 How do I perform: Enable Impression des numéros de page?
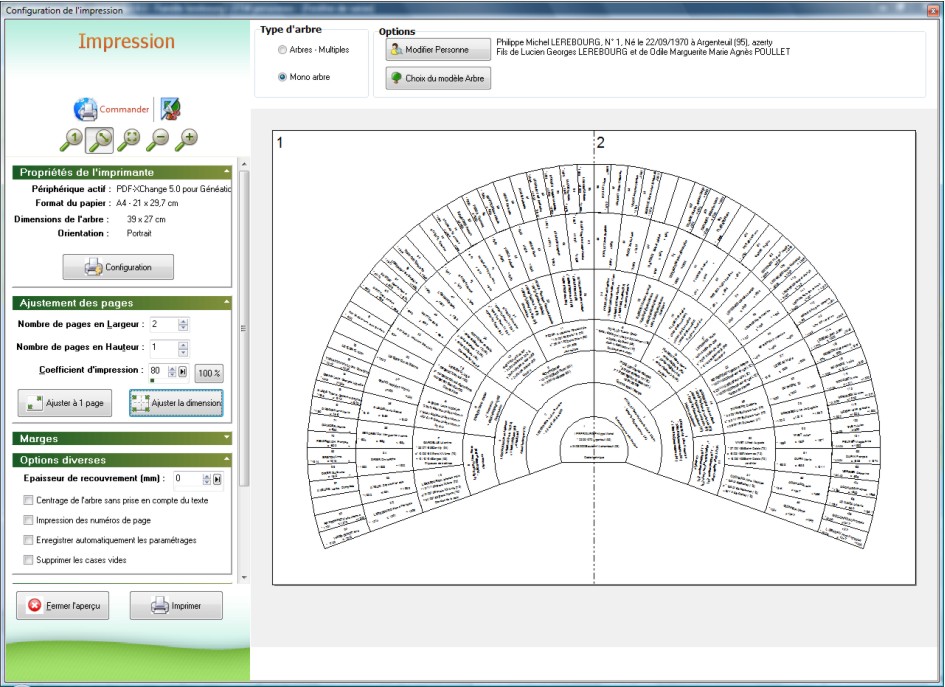click(28, 520)
